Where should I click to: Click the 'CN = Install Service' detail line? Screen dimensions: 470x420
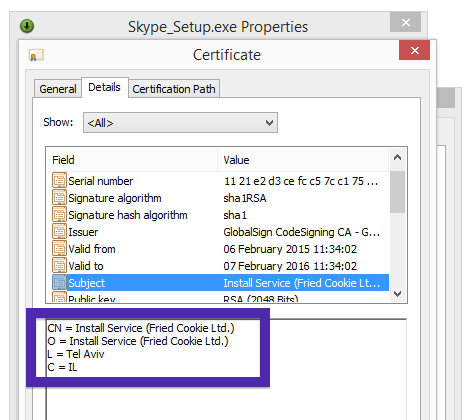141,328
